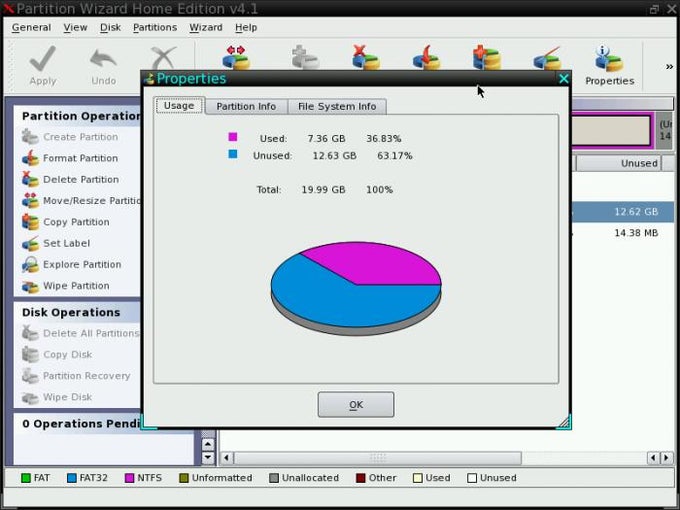Click the blue Unused color swatch
Image resolution: width=680 pixels, height=510 pixels.
[x=233, y=154]
